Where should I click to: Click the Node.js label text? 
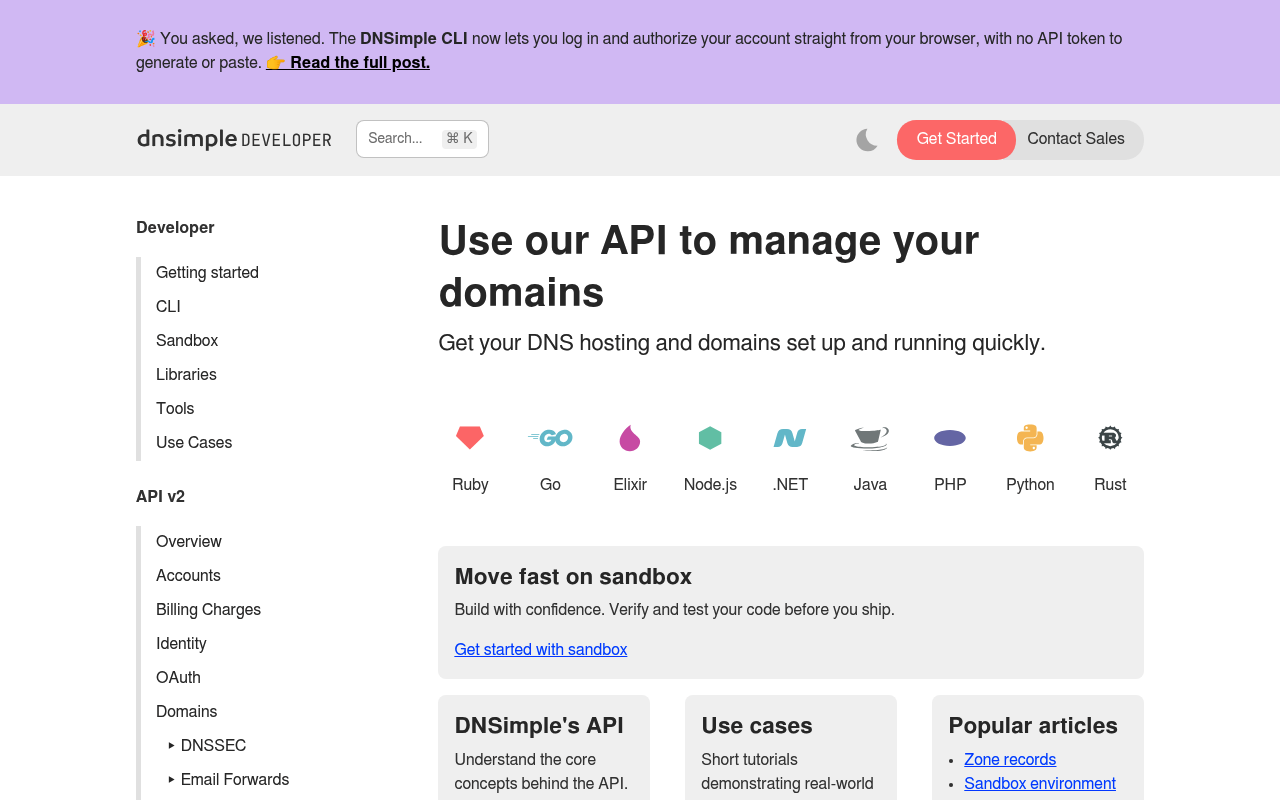pyautogui.click(x=710, y=485)
